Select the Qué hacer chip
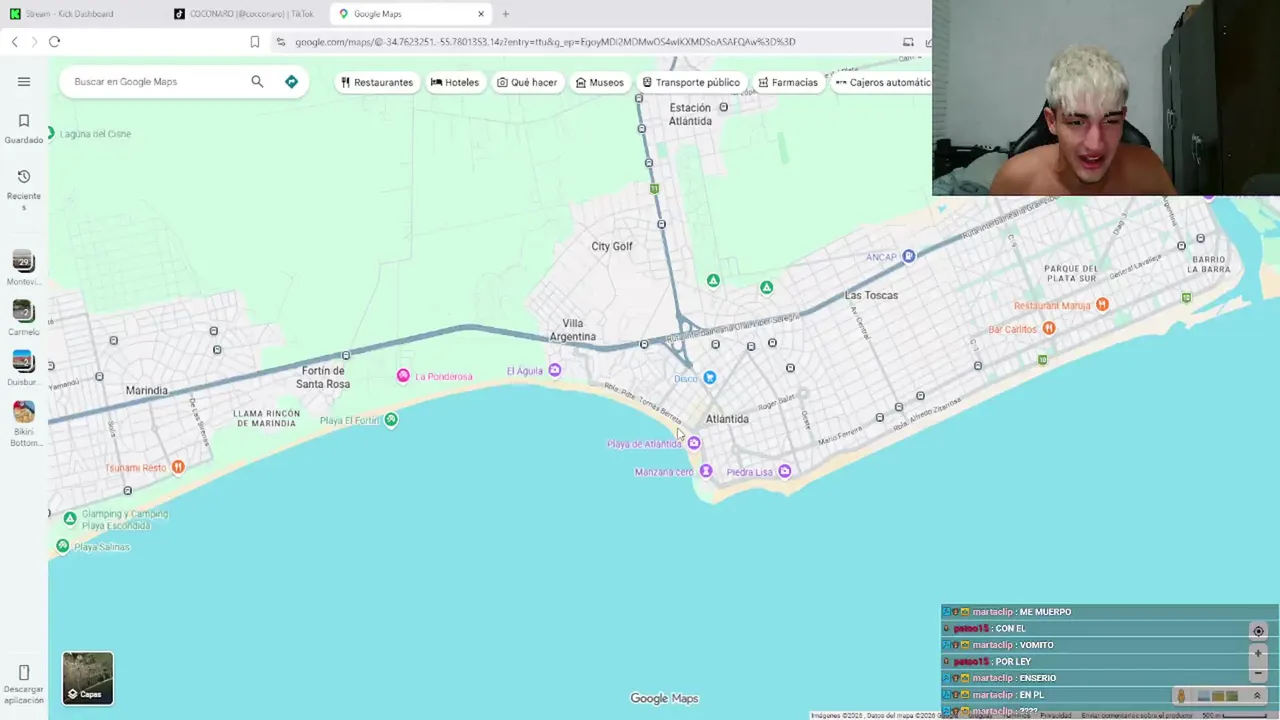Screen dimensions: 1280x720 tap(527, 82)
